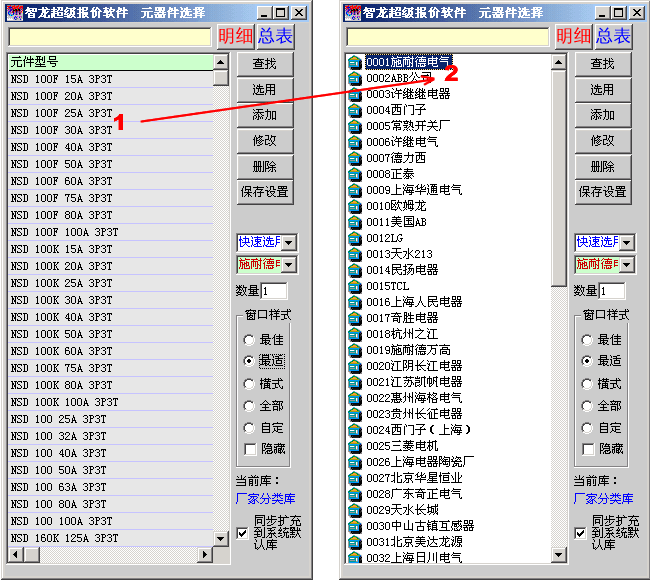Open the 快速选 dropdown in right window
Viewport: 650px width, 580px height.
pos(627,242)
